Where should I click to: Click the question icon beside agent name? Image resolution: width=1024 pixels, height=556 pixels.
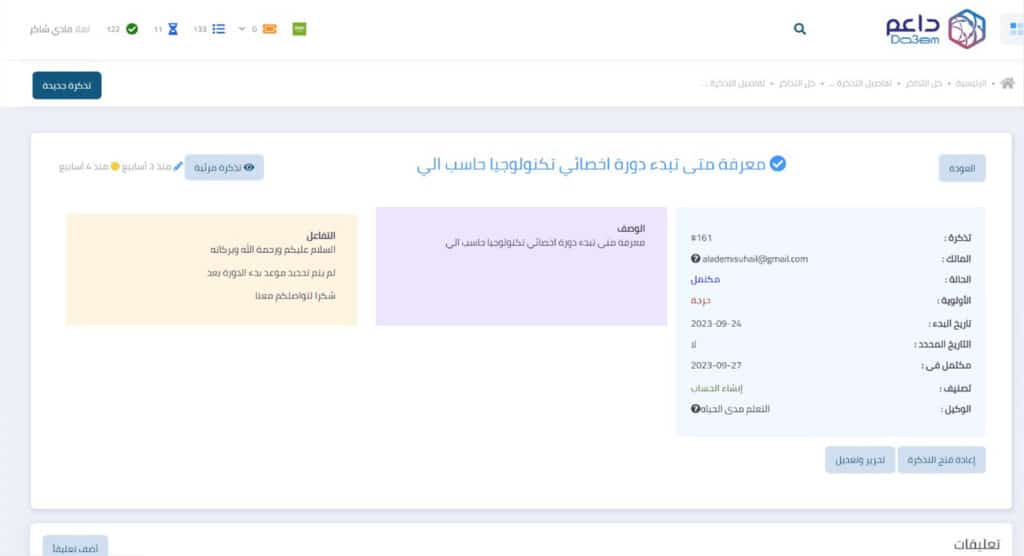click(696, 409)
